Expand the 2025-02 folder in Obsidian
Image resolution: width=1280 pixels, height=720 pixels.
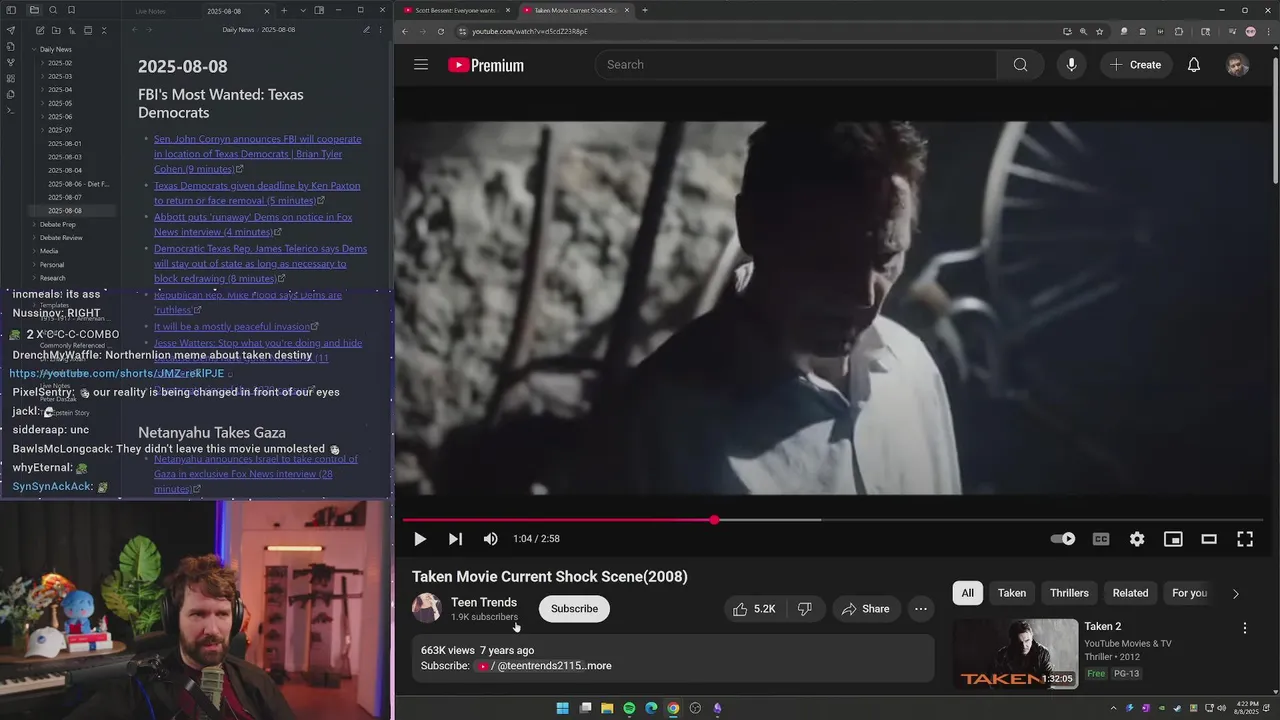(60, 63)
